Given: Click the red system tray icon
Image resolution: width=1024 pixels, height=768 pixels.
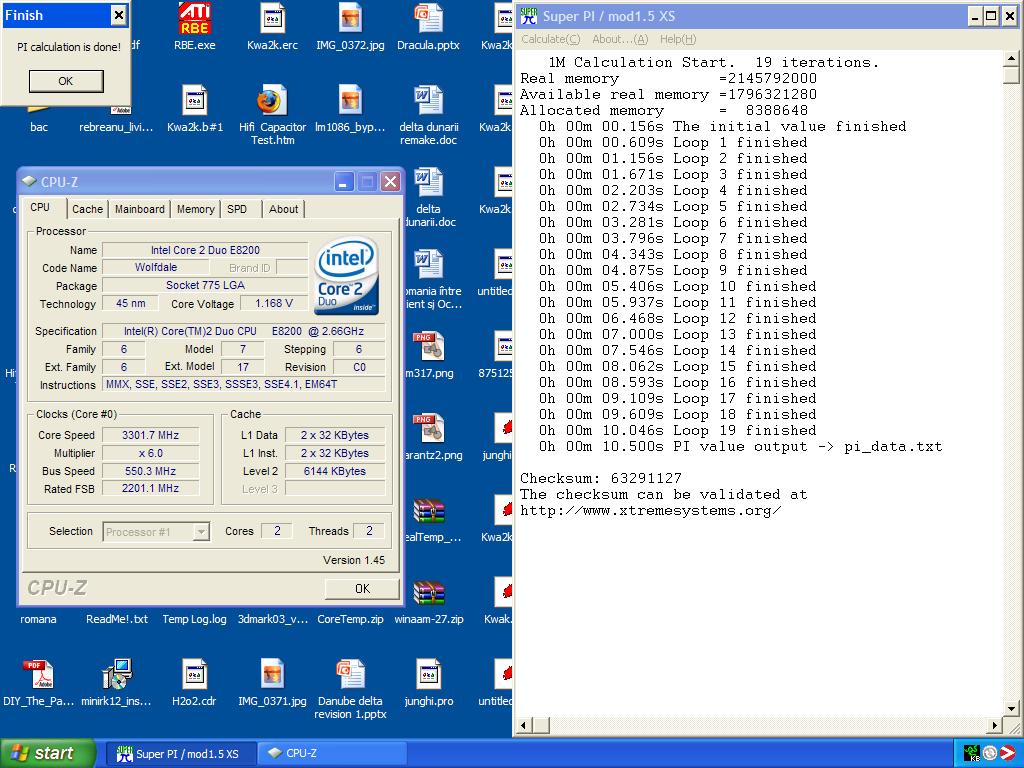Looking at the screenshot, I should coord(1007,753).
